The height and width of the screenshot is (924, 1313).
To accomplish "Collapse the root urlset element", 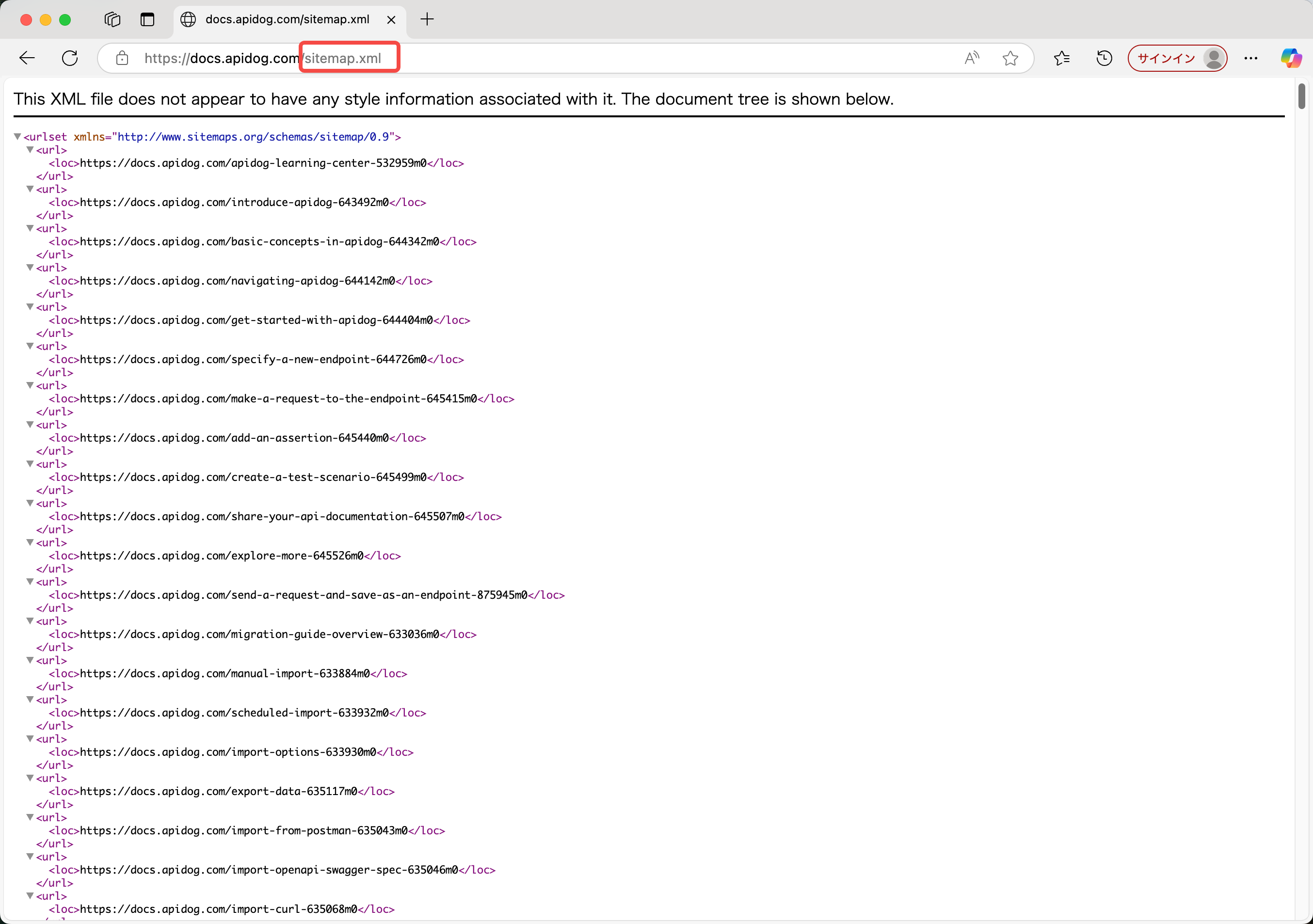I will pos(17,137).
